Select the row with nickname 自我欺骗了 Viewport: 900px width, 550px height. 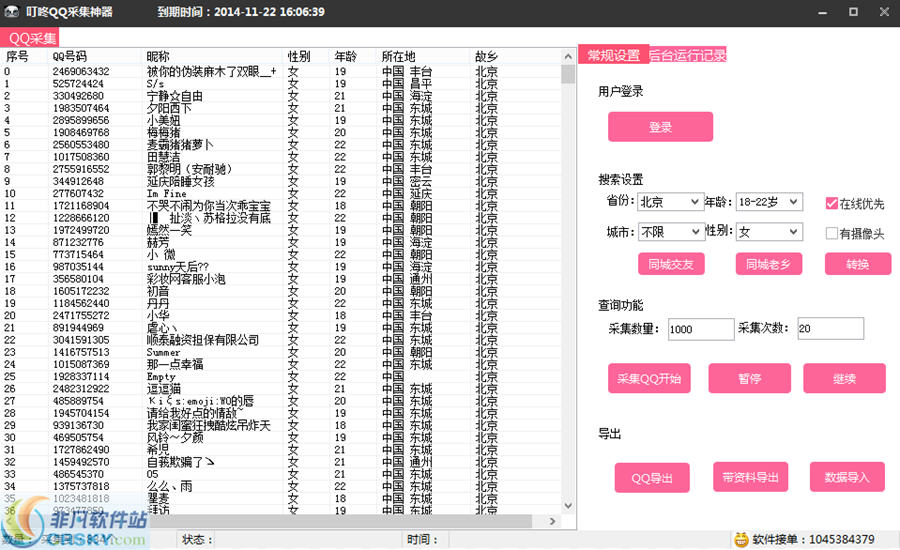pos(281,462)
